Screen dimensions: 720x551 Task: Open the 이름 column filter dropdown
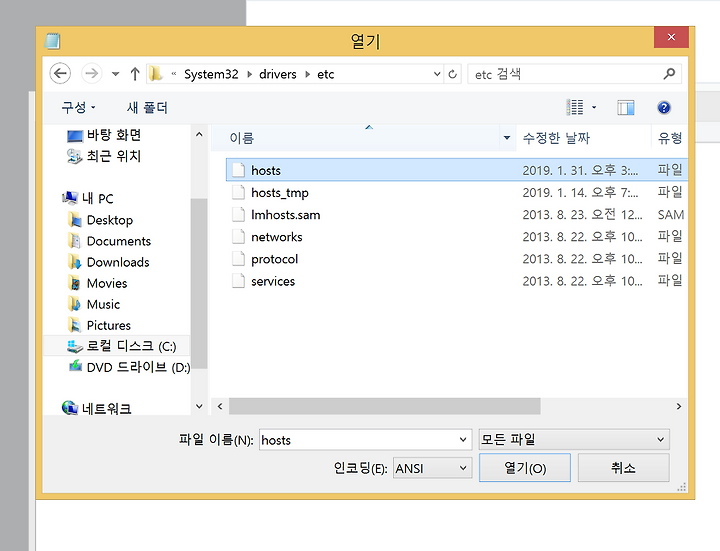coord(507,138)
